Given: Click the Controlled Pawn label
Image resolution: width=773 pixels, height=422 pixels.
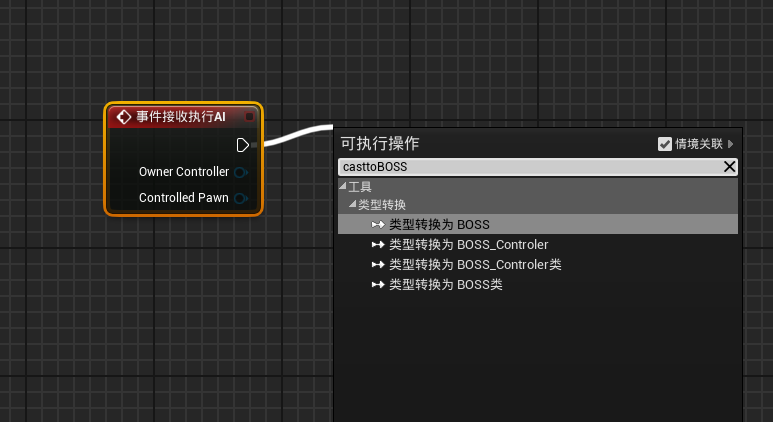Looking at the screenshot, I should tap(184, 198).
